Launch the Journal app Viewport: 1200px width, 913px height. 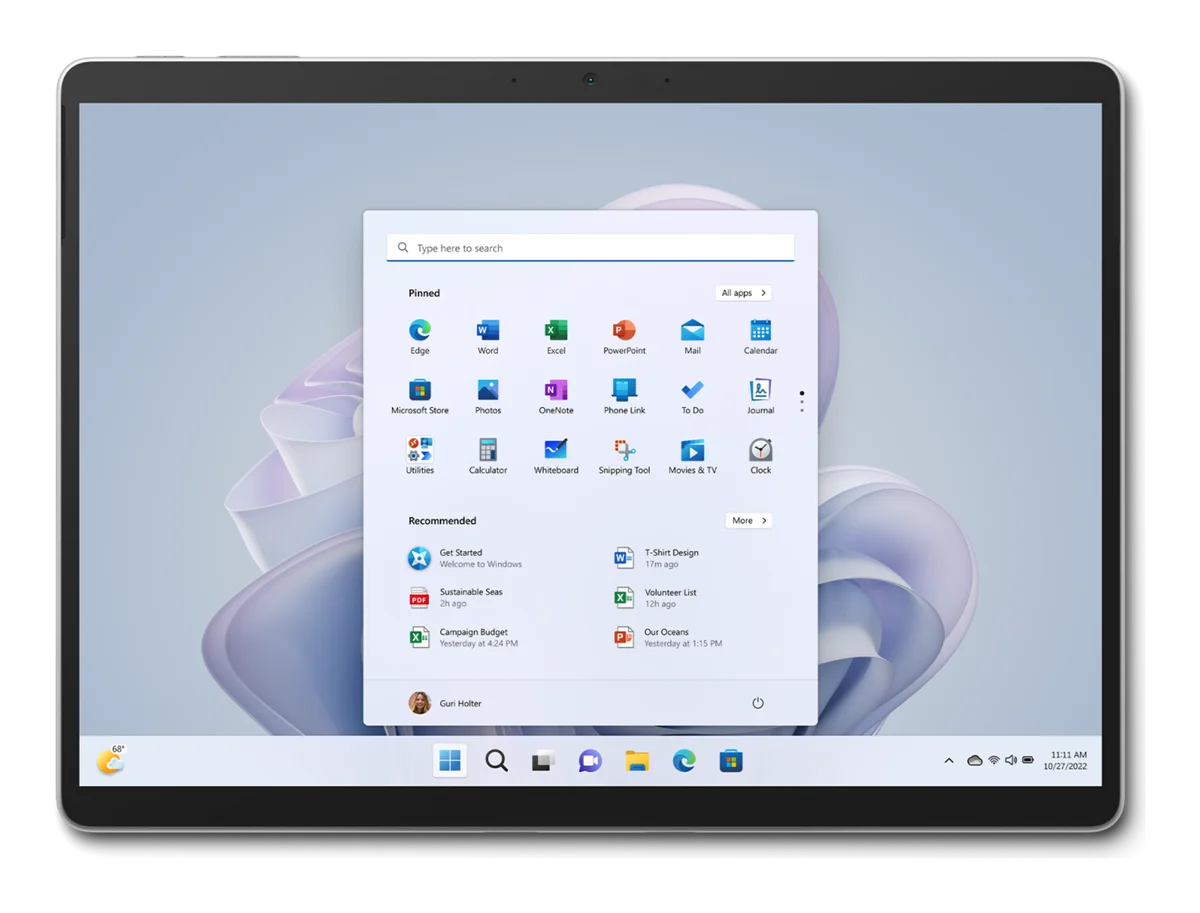tap(761, 396)
